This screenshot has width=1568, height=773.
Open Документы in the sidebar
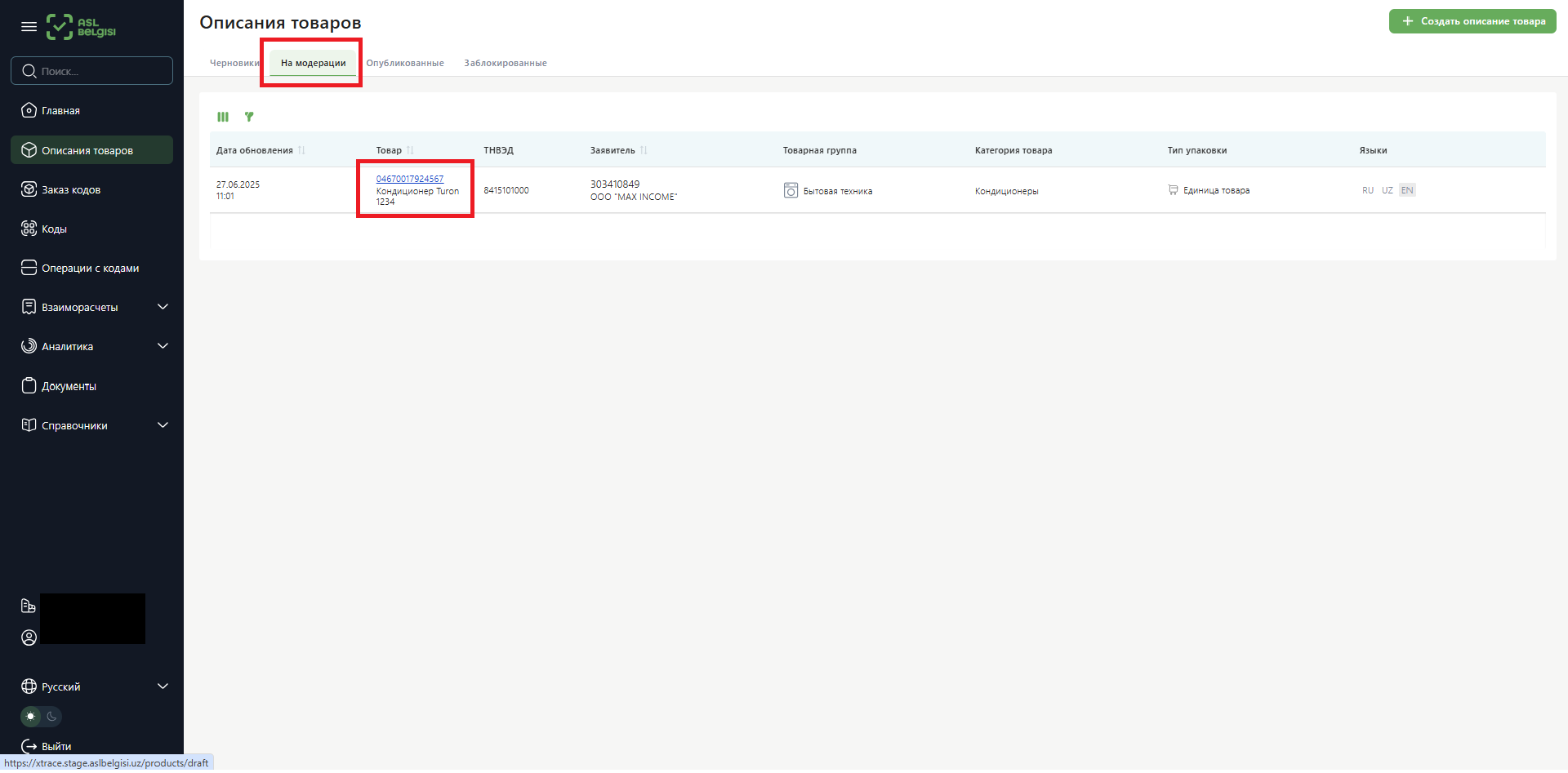click(x=69, y=387)
